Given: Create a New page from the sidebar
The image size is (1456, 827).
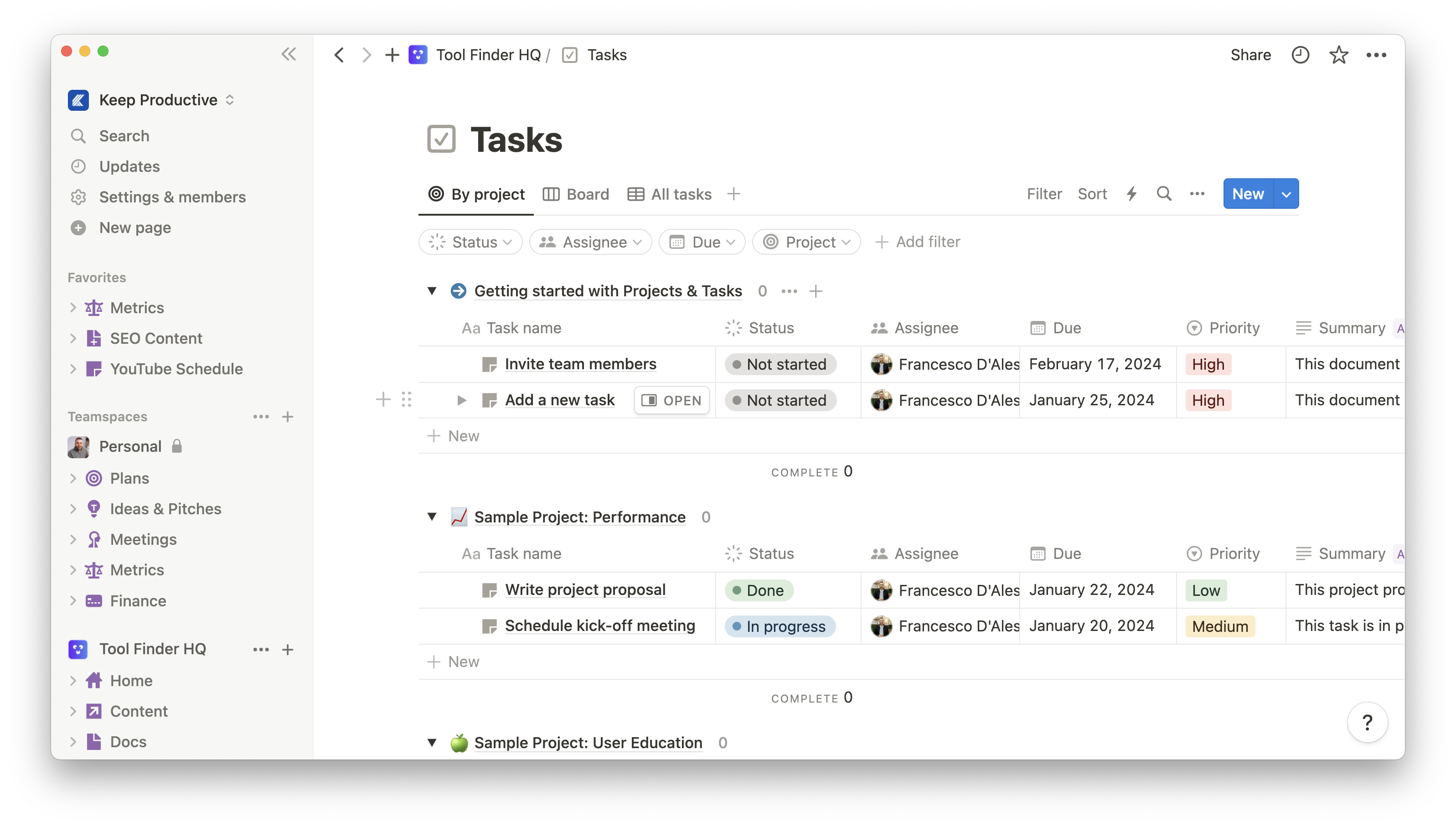Looking at the screenshot, I should point(135,227).
